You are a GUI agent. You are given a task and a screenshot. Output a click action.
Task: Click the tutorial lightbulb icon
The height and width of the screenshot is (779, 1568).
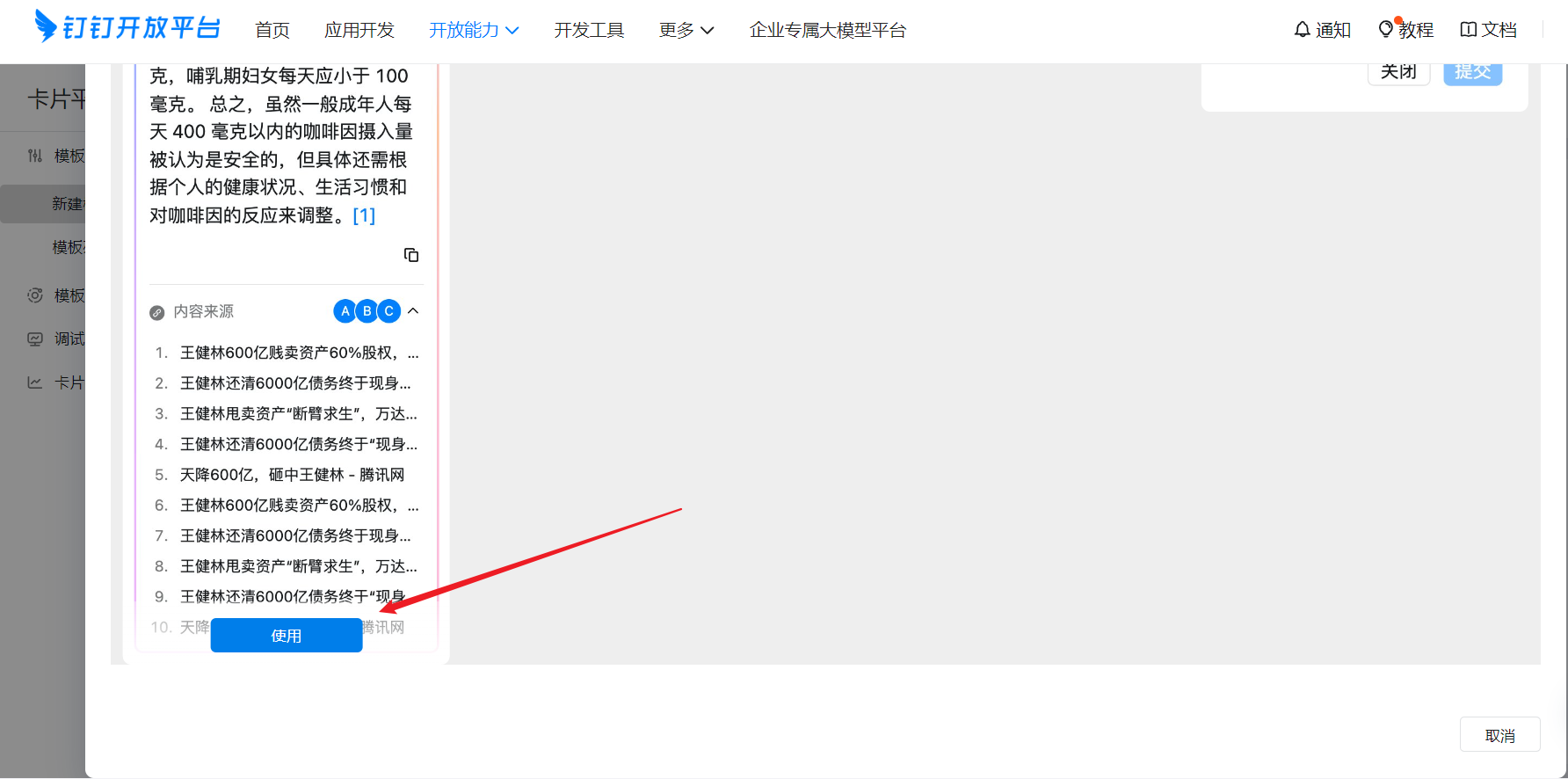pyautogui.click(x=1386, y=30)
